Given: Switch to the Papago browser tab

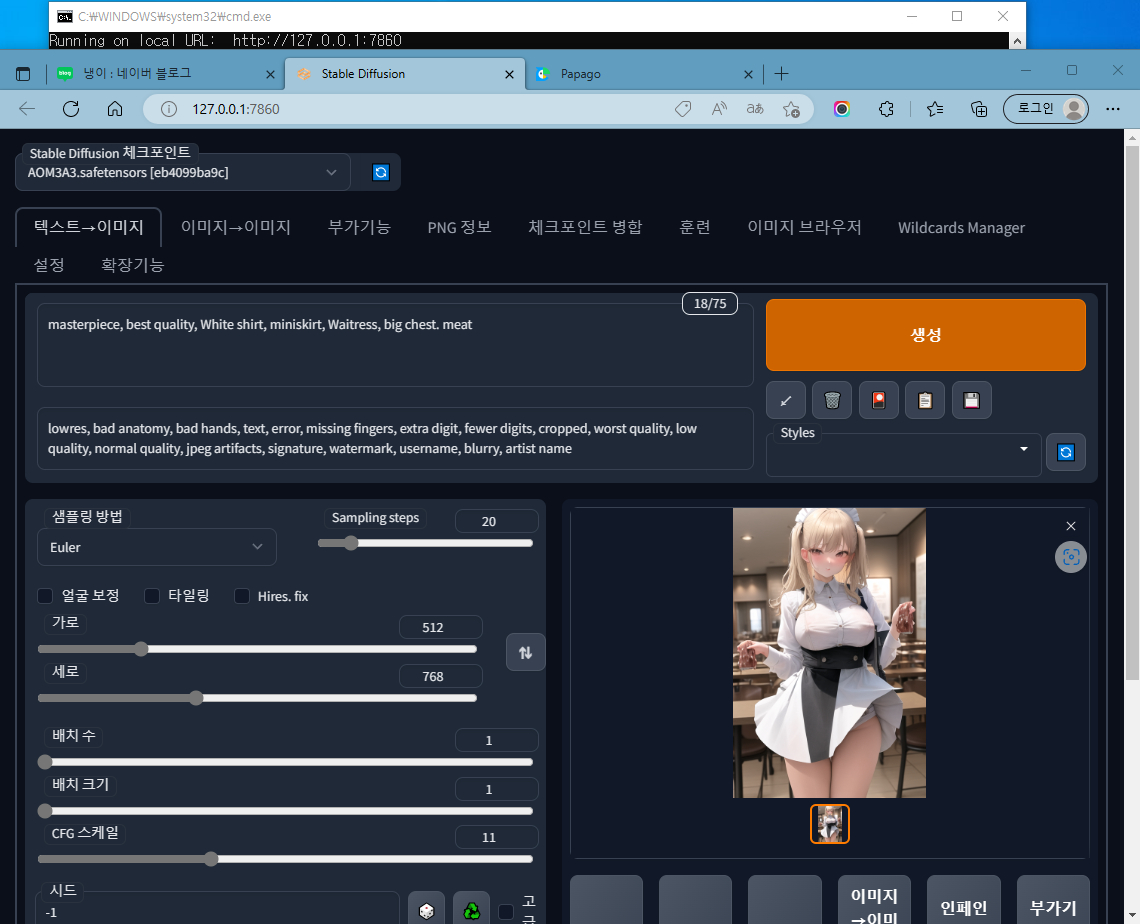Looking at the screenshot, I should (x=643, y=73).
